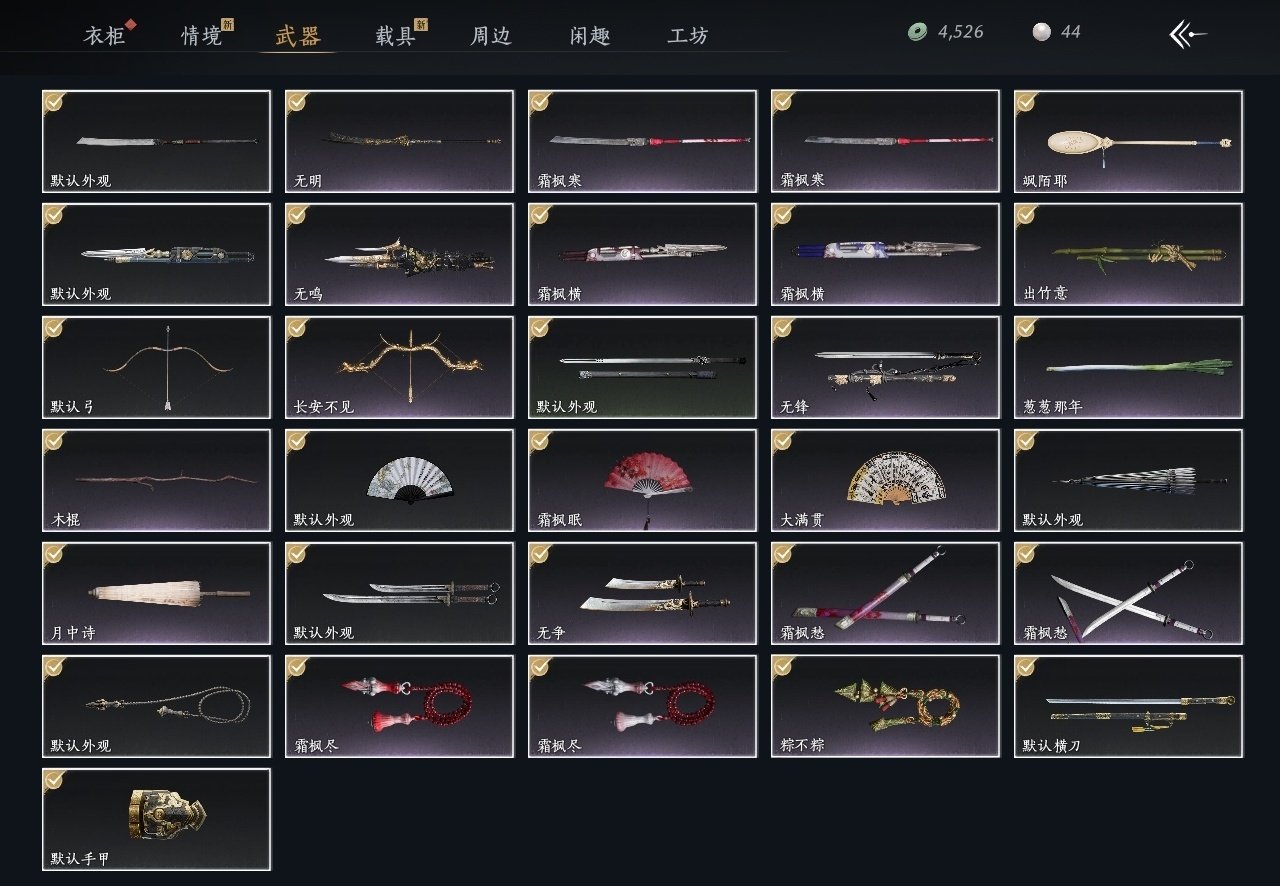Select the 默认手甲 gauntlet item
Viewport: 1280px width, 886px height.
click(x=156, y=819)
